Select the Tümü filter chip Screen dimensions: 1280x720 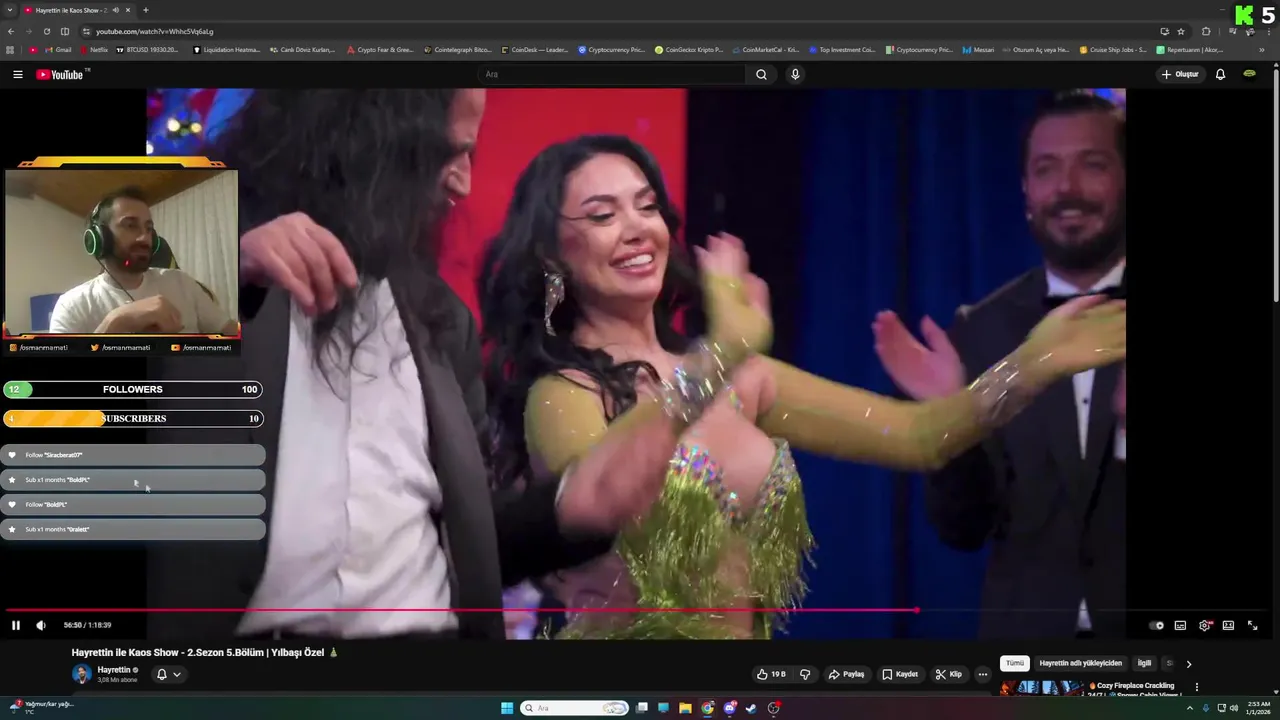click(x=1015, y=663)
